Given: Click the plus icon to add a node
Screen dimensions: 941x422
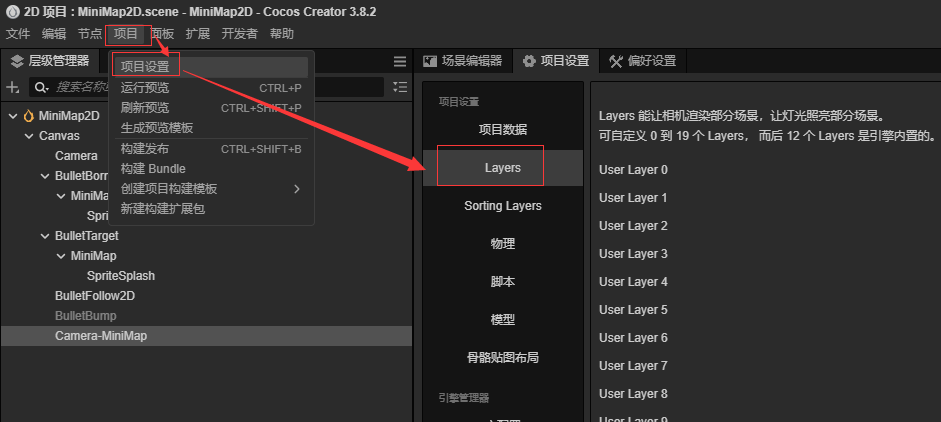Looking at the screenshot, I should click(x=12, y=87).
